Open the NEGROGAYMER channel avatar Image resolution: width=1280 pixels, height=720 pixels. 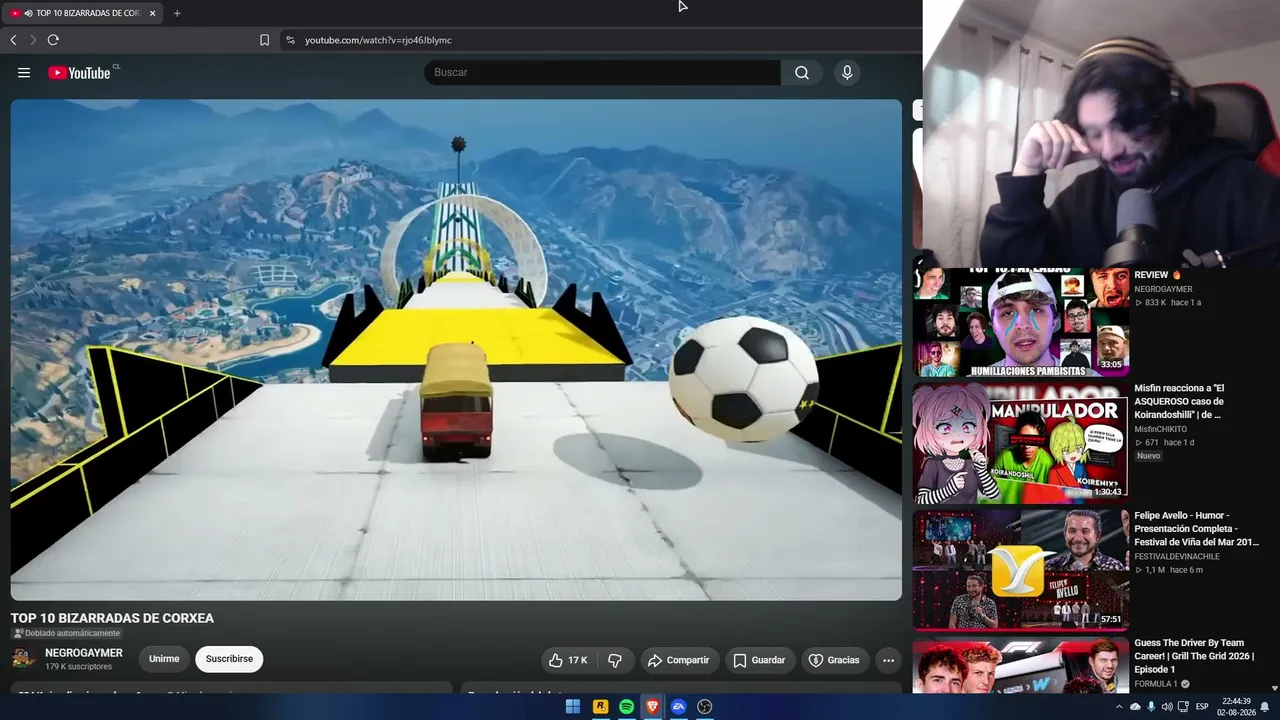(24, 659)
